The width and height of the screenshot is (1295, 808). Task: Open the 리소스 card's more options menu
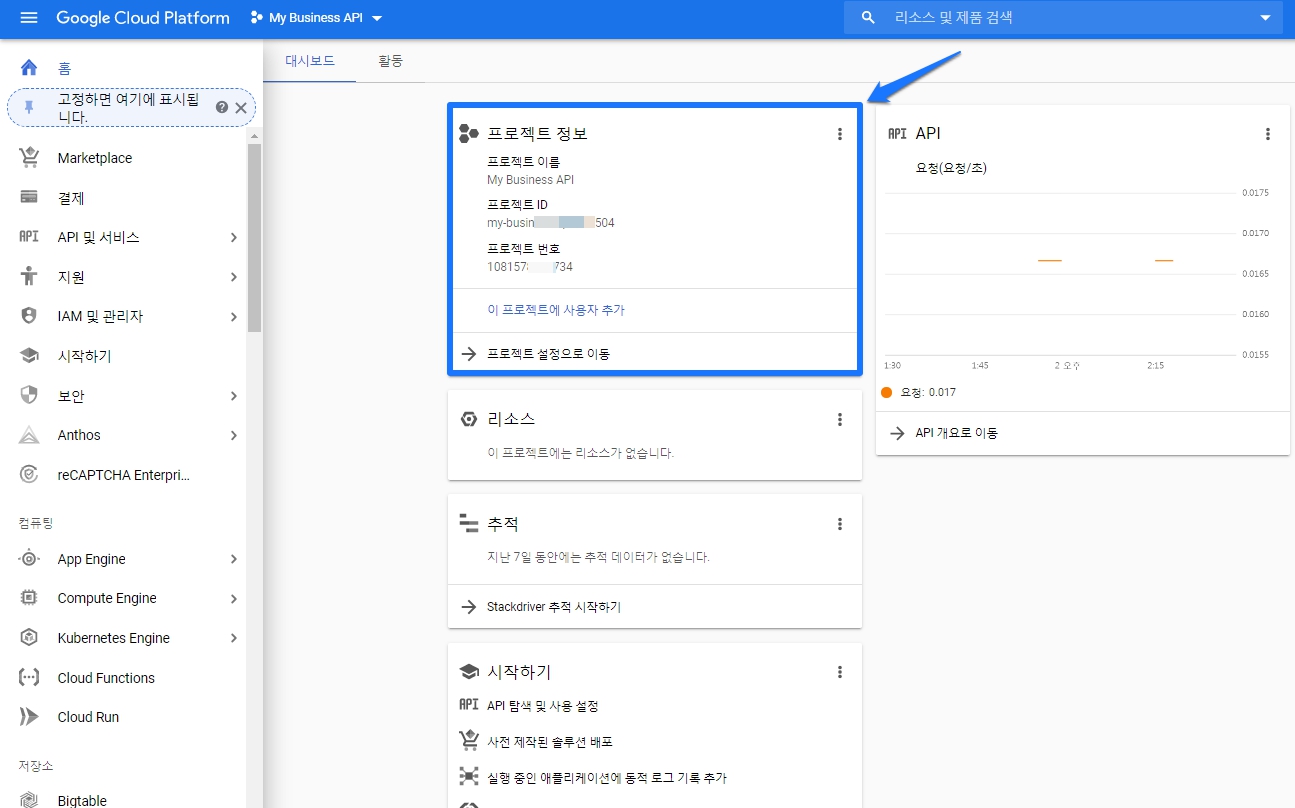click(840, 420)
